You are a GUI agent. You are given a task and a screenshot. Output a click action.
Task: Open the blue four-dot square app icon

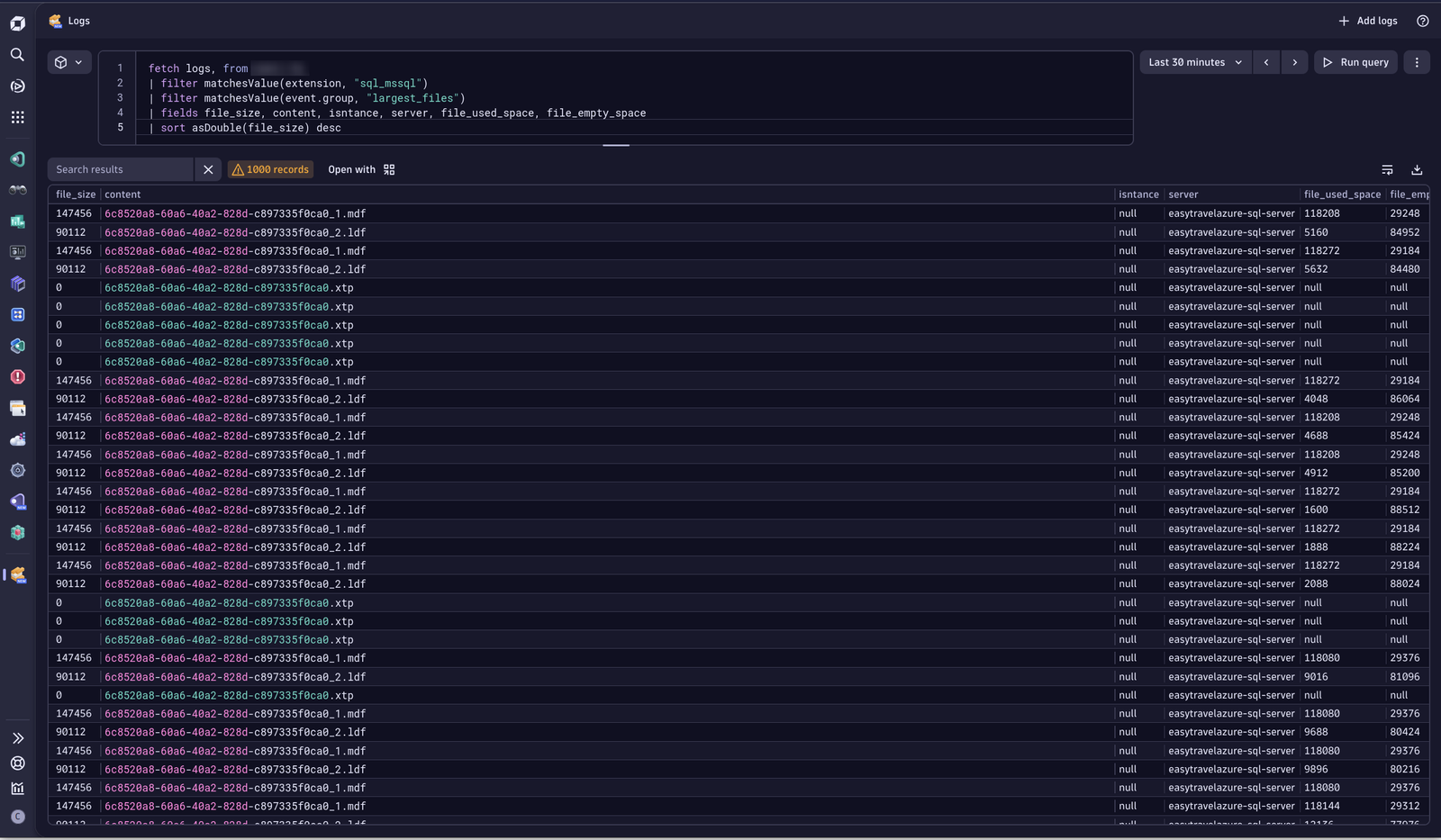pyautogui.click(x=17, y=314)
